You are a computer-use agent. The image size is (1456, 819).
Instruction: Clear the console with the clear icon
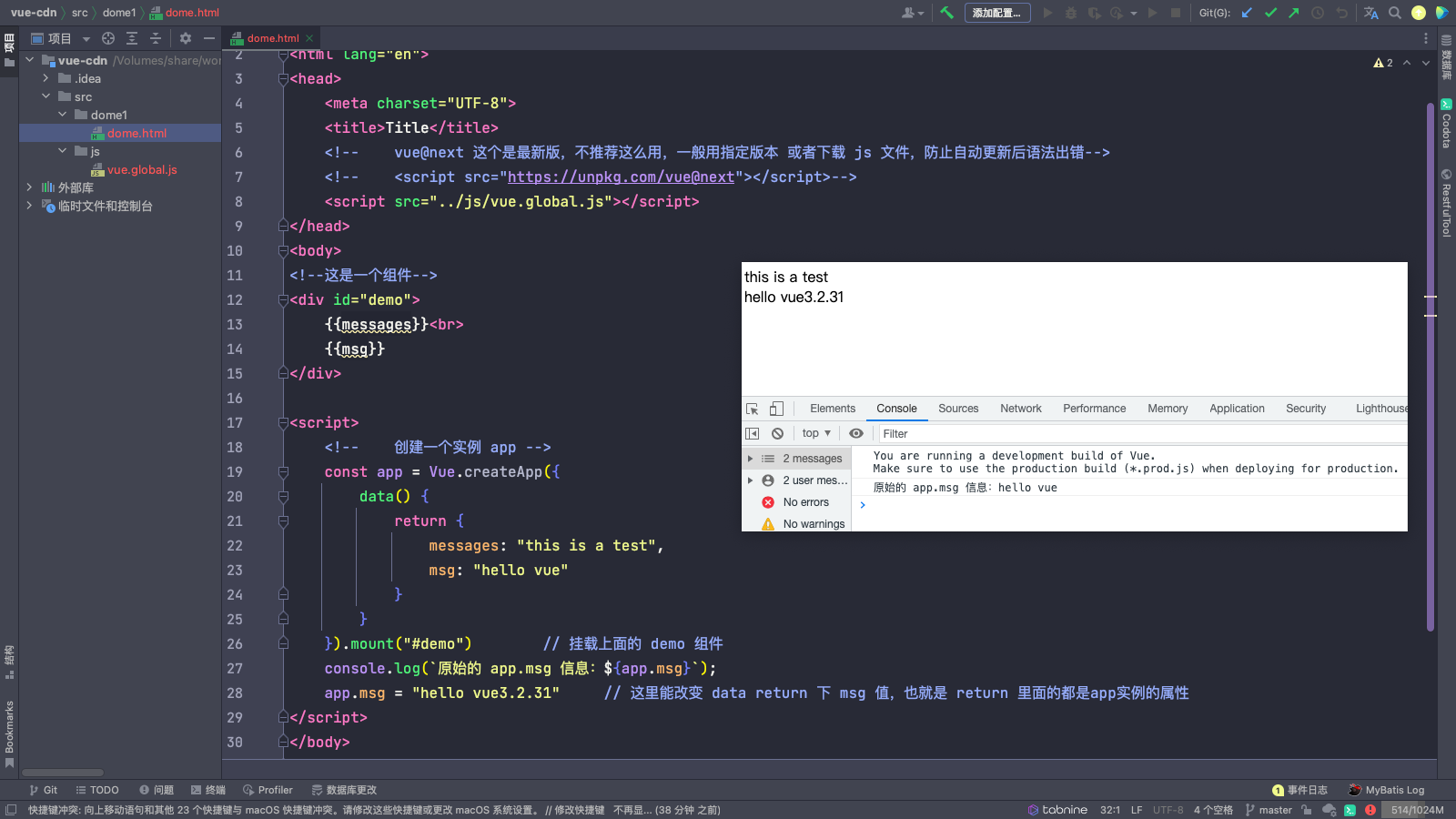coord(777,433)
